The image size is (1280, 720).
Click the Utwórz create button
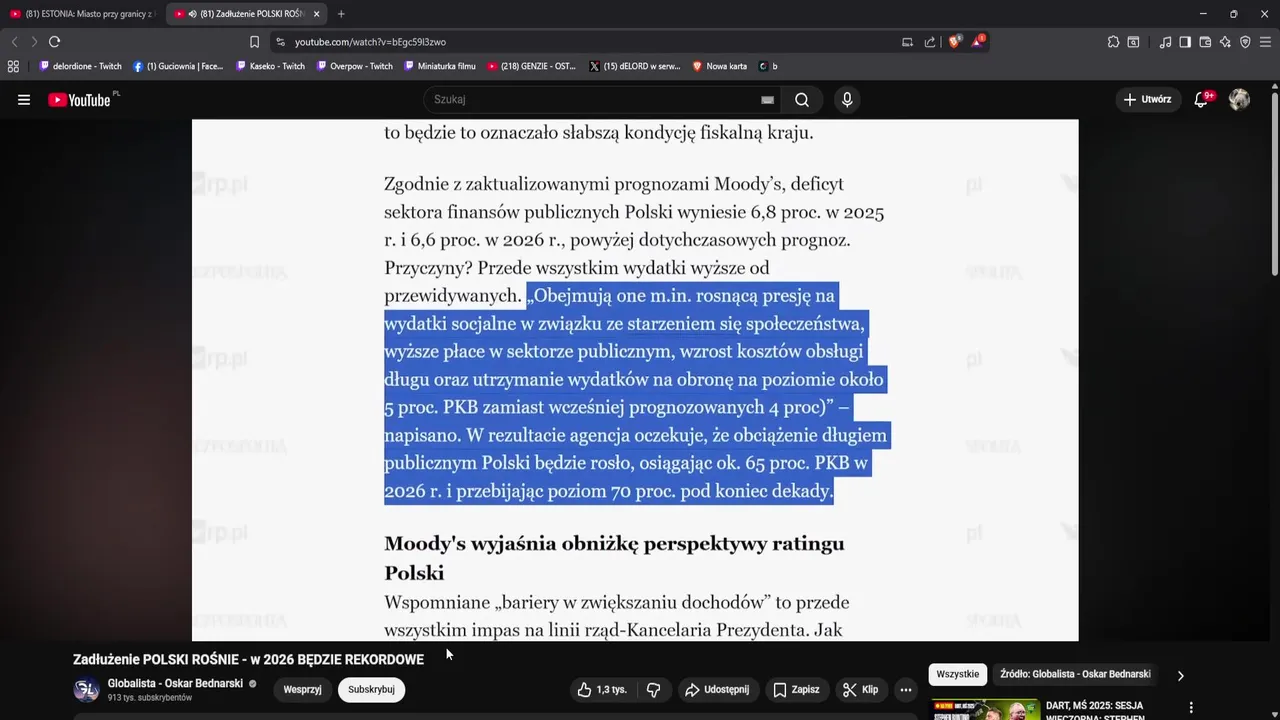pos(1147,99)
